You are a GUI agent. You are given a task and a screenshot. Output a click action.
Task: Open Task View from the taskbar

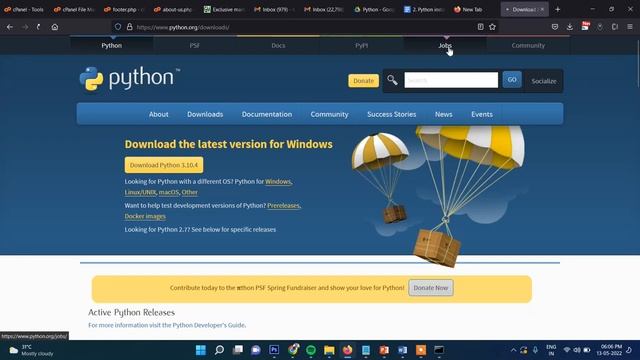tap(238, 350)
